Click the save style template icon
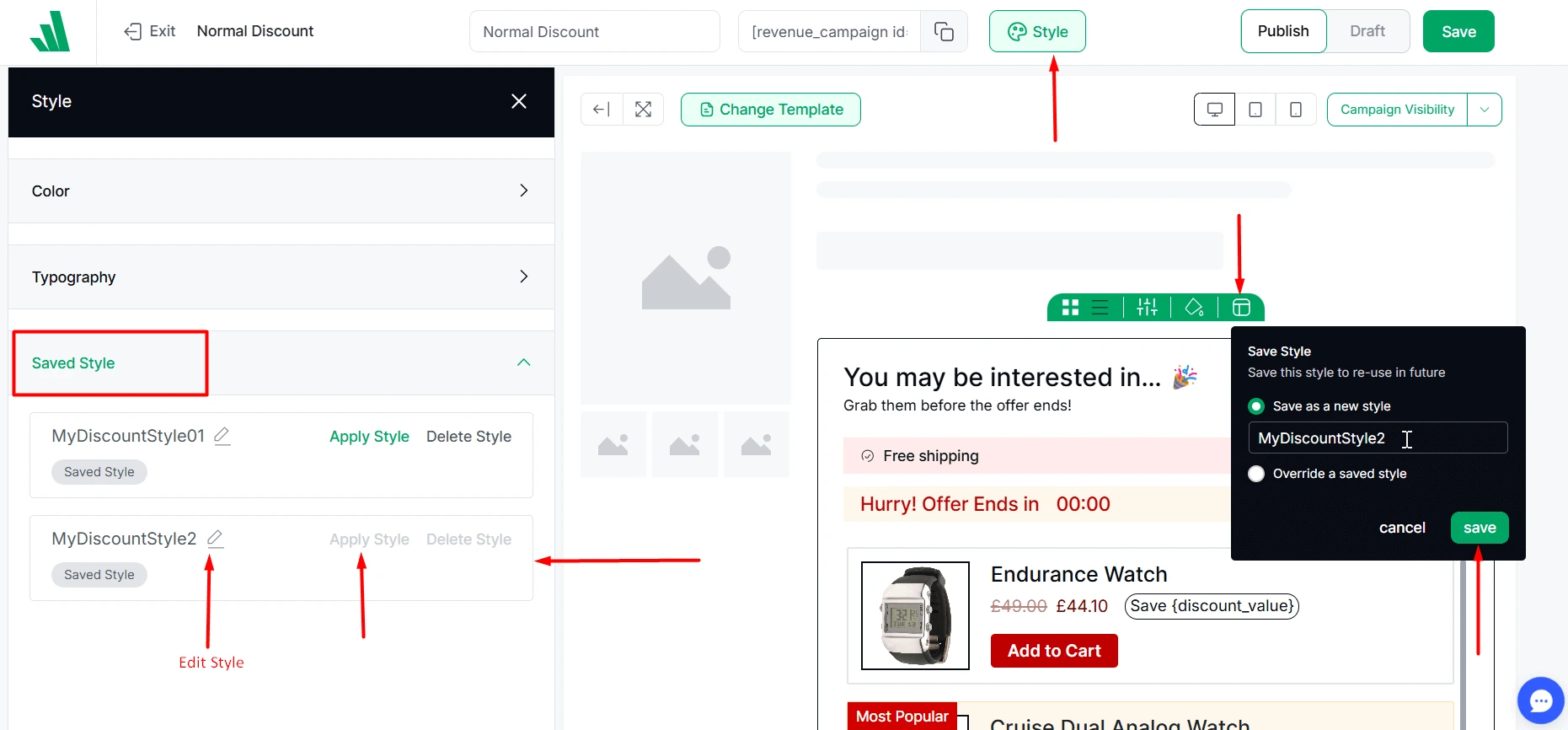The width and height of the screenshot is (1568, 730). (x=1241, y=308)
